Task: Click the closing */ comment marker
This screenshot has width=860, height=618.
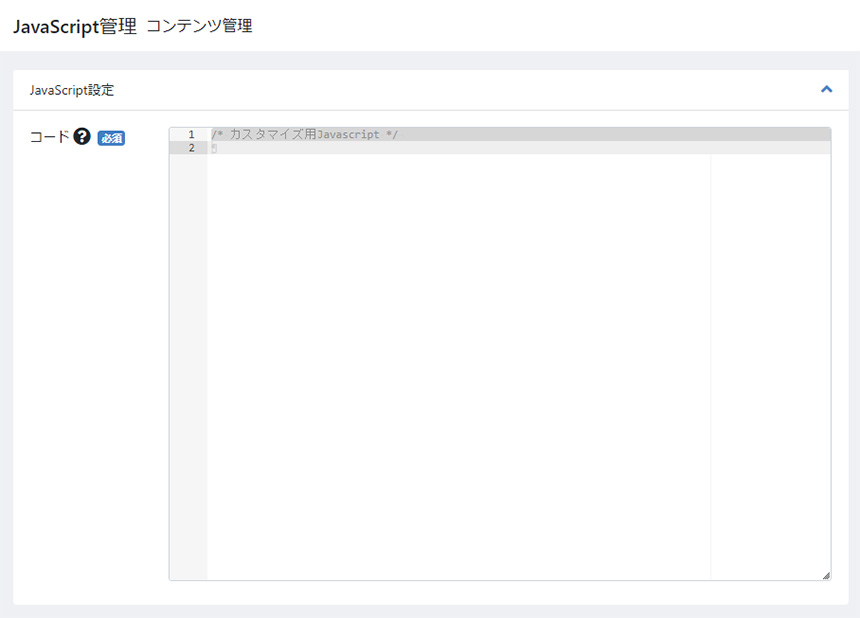Action: pos(392,134)
